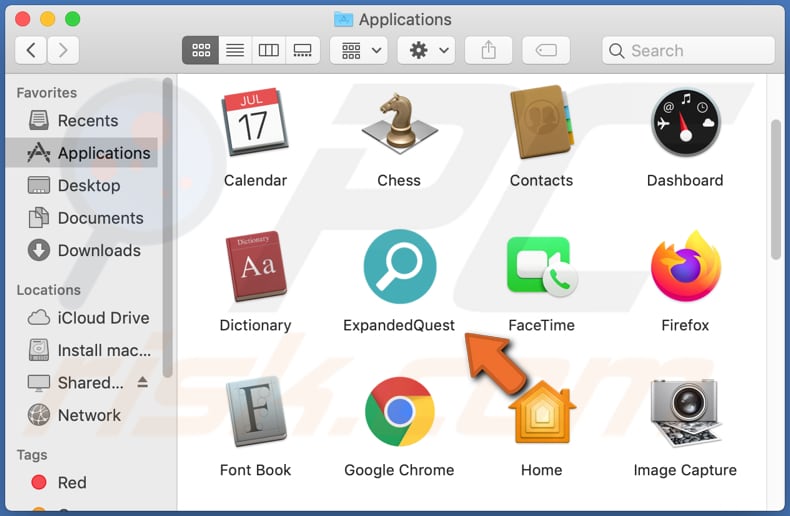Open Downloads in the sidebar

click(x=83, y=250)
